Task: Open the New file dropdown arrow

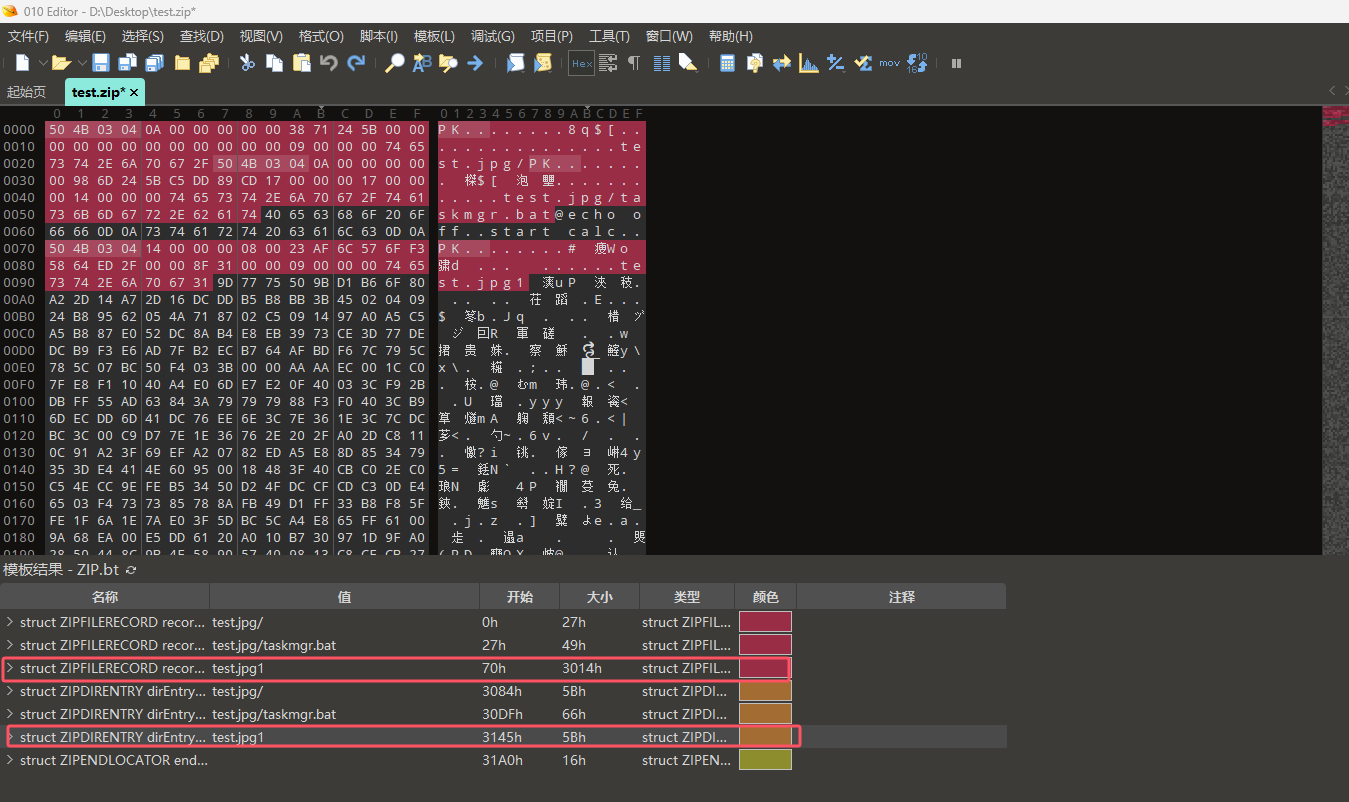Action: [x=42, y=63]
